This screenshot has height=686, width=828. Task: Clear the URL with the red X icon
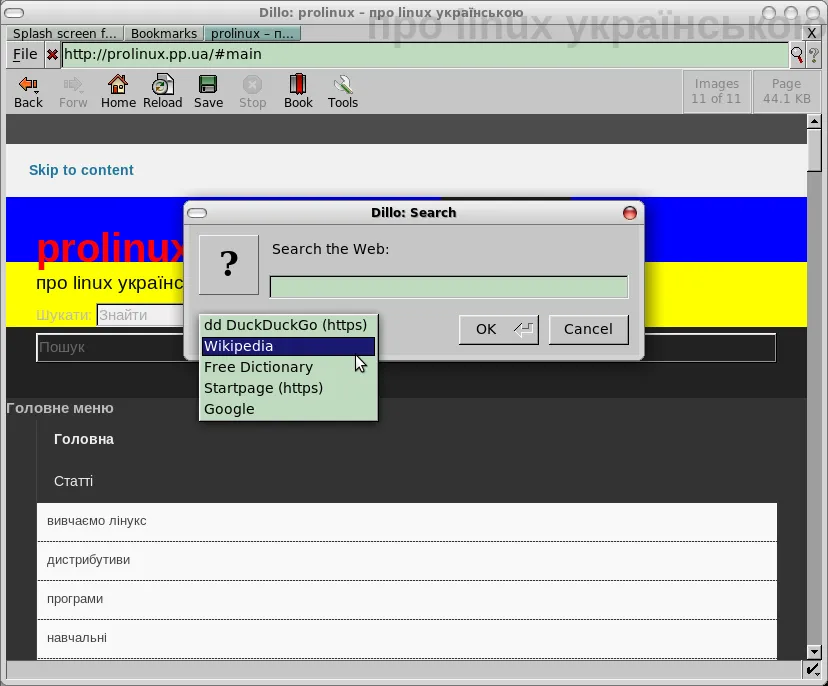tap(52, 54)
